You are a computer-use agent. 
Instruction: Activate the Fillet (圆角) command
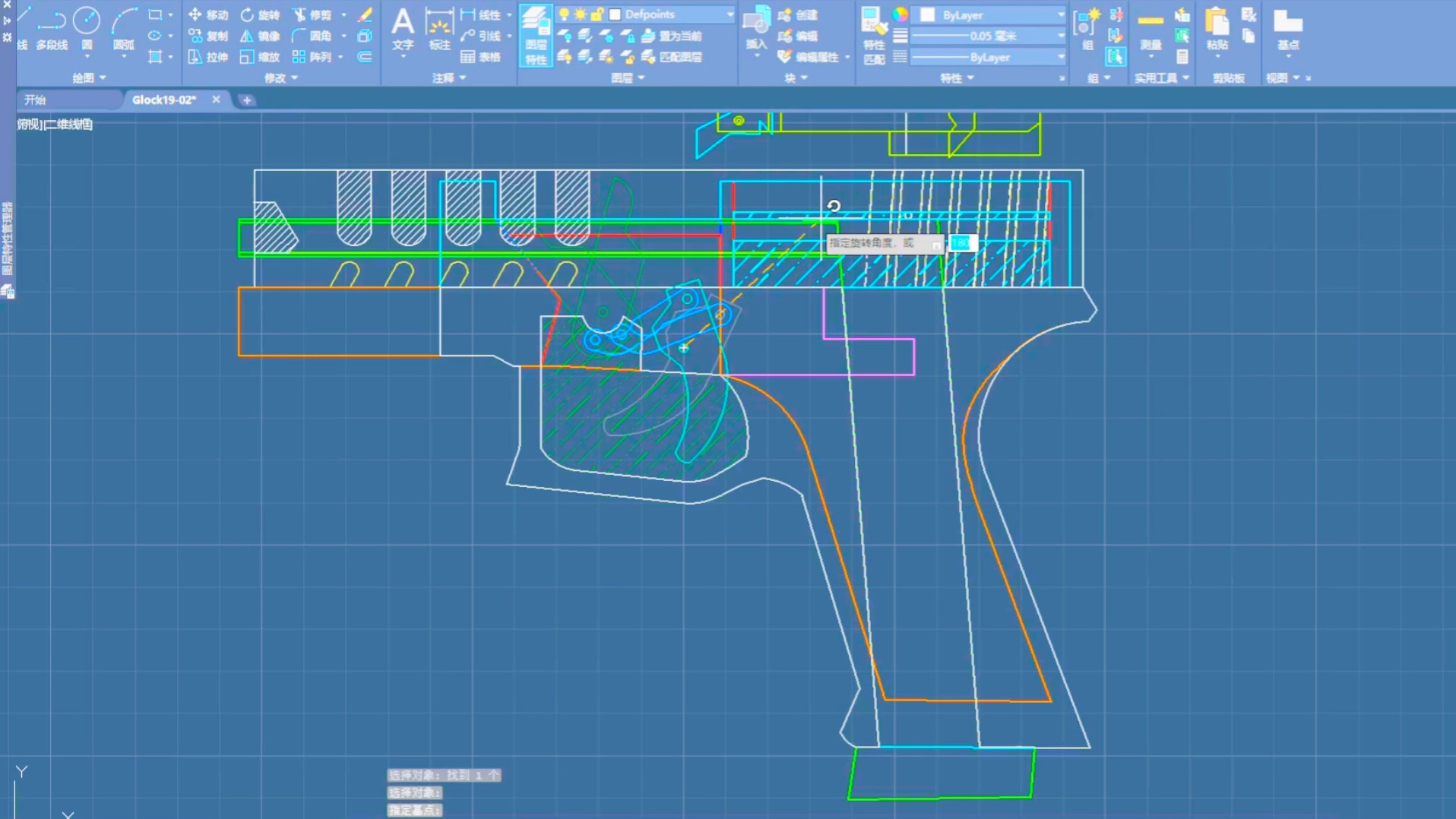(x=312, y=36)
